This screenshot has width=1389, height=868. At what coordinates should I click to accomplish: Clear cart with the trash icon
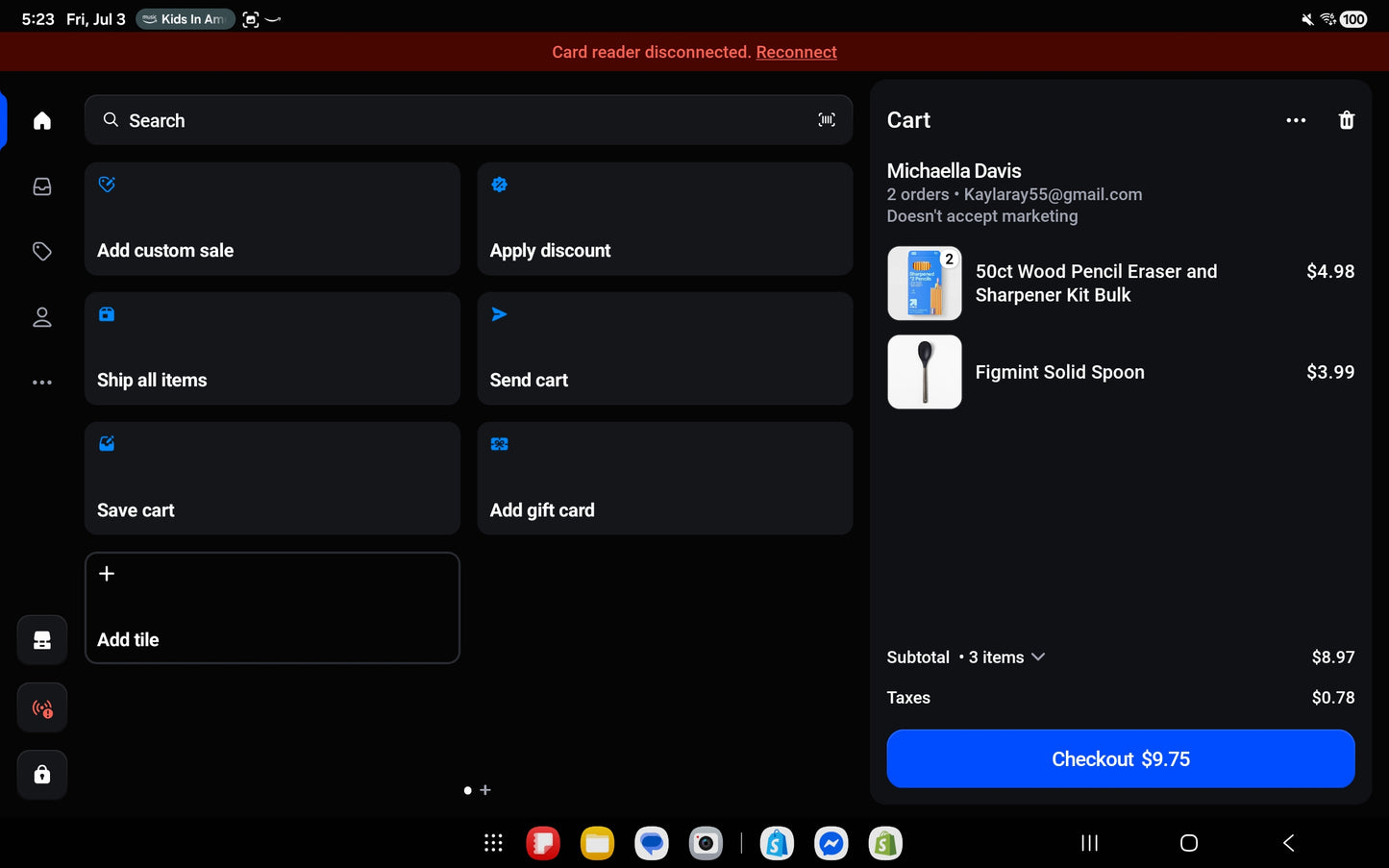1347,120
